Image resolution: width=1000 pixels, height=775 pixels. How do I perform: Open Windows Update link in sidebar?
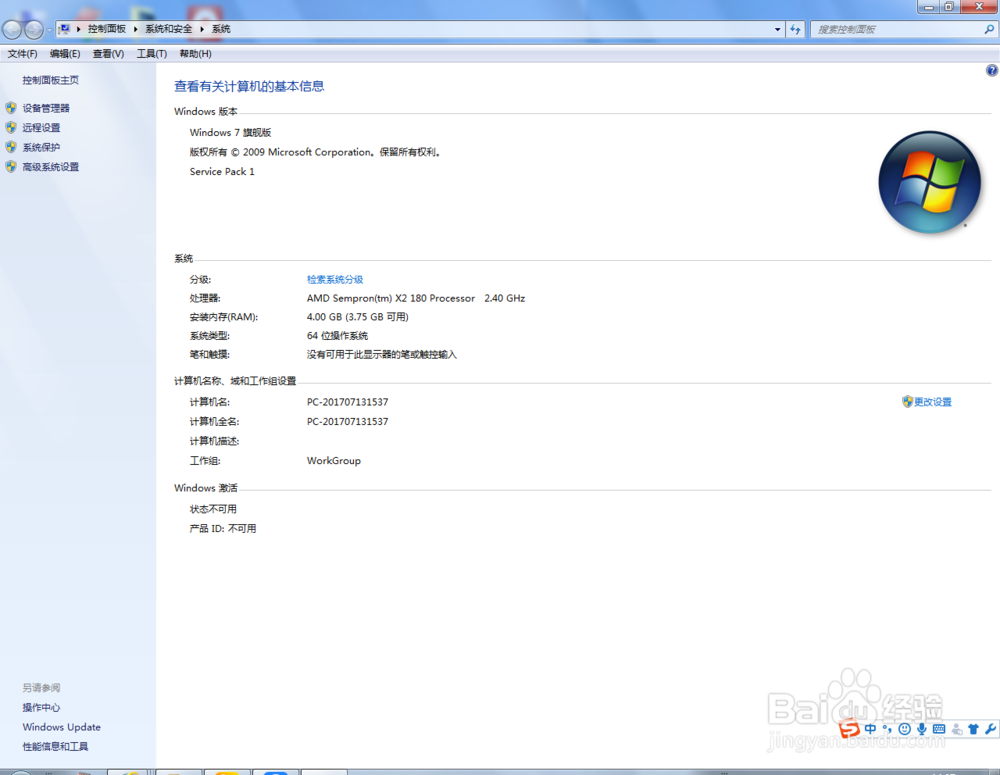click(x=62, y=727)
